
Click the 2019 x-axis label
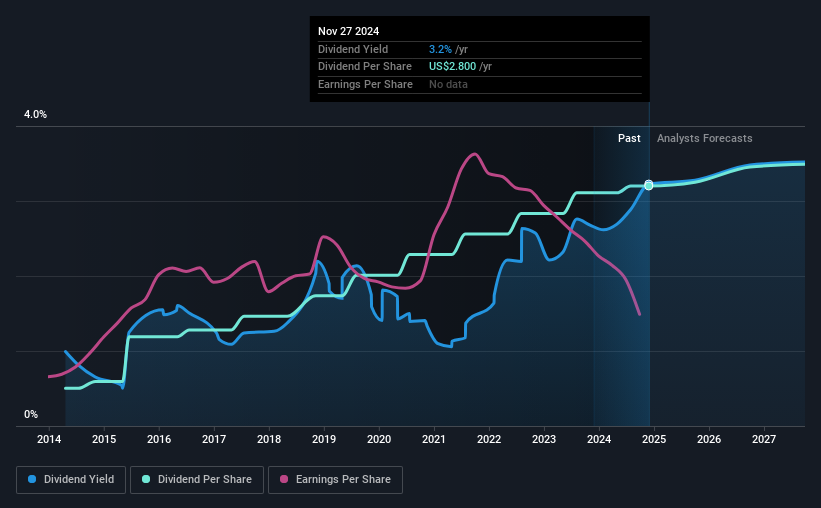324,439
